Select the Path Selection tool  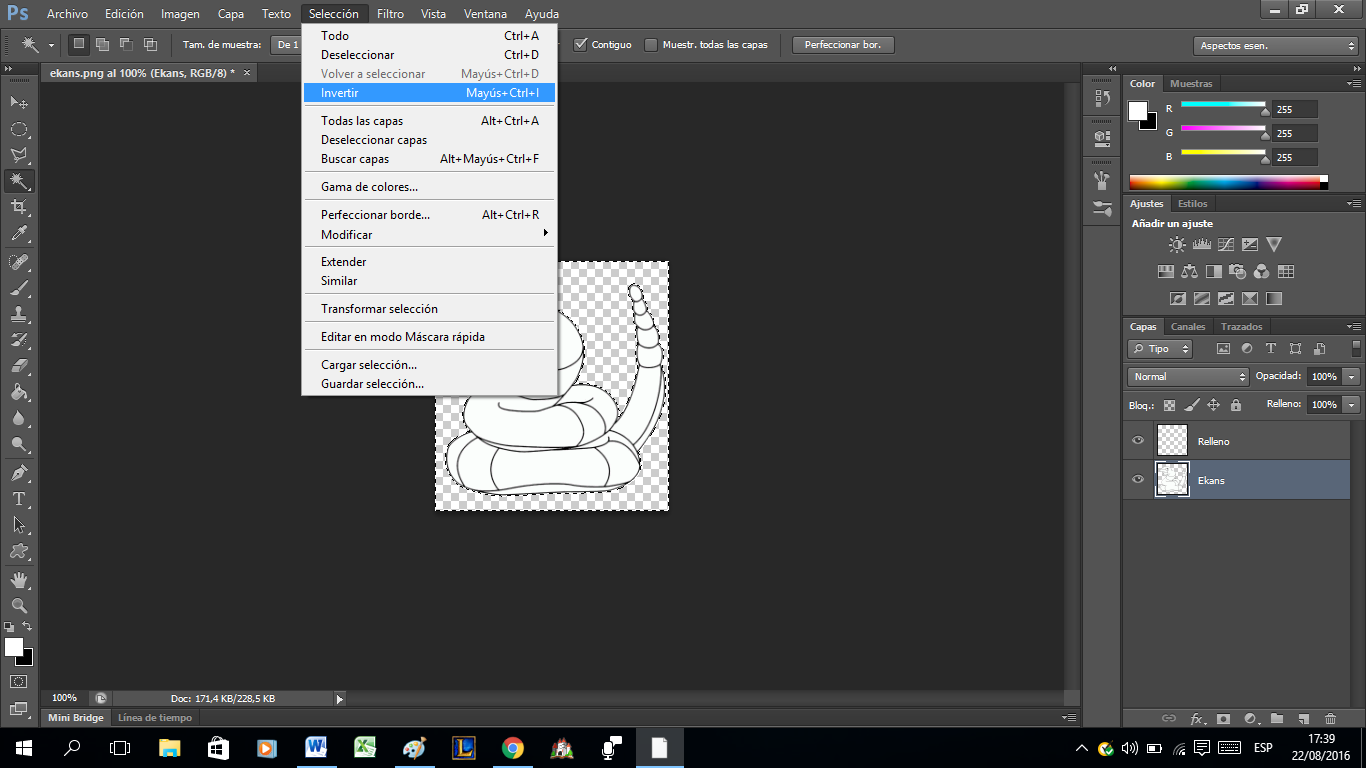pos(19,525)
